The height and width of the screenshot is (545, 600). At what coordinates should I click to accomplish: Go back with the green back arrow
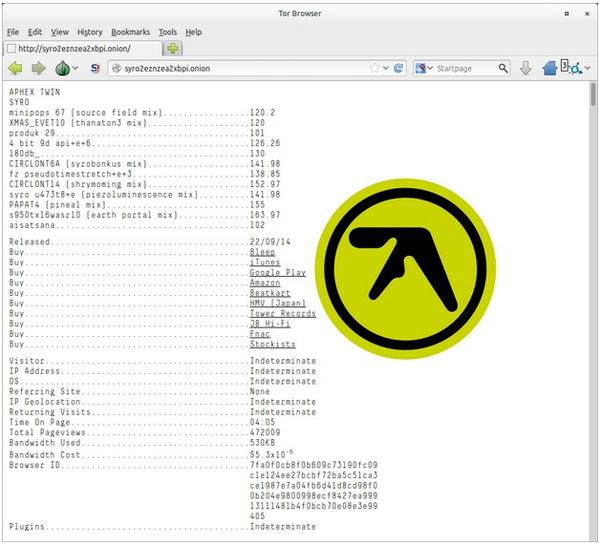[x=15, y=69]
